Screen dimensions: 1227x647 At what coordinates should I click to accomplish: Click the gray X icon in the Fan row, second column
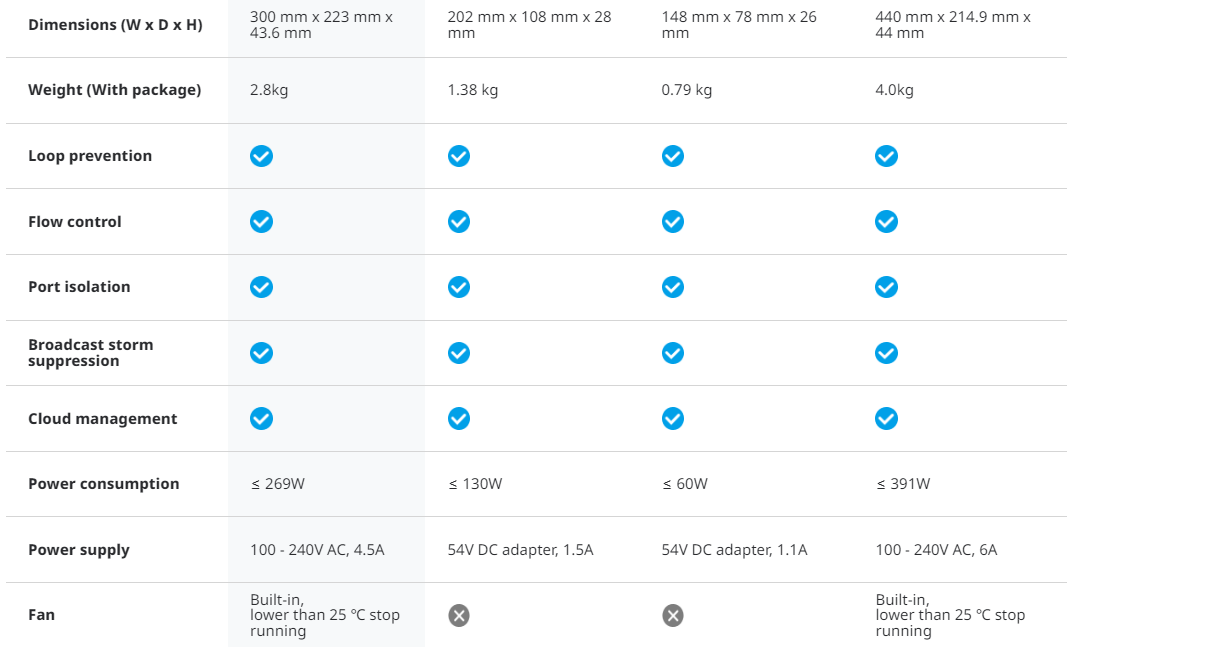coord(459,615)
